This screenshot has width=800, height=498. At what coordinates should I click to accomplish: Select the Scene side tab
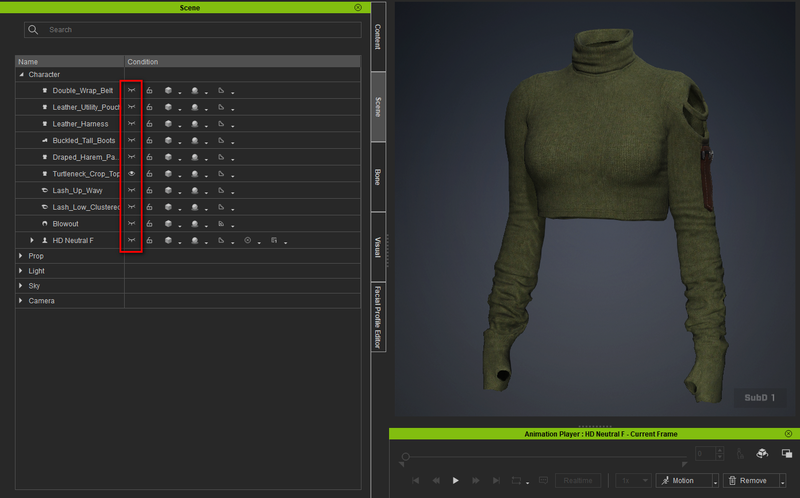[378, 107]
